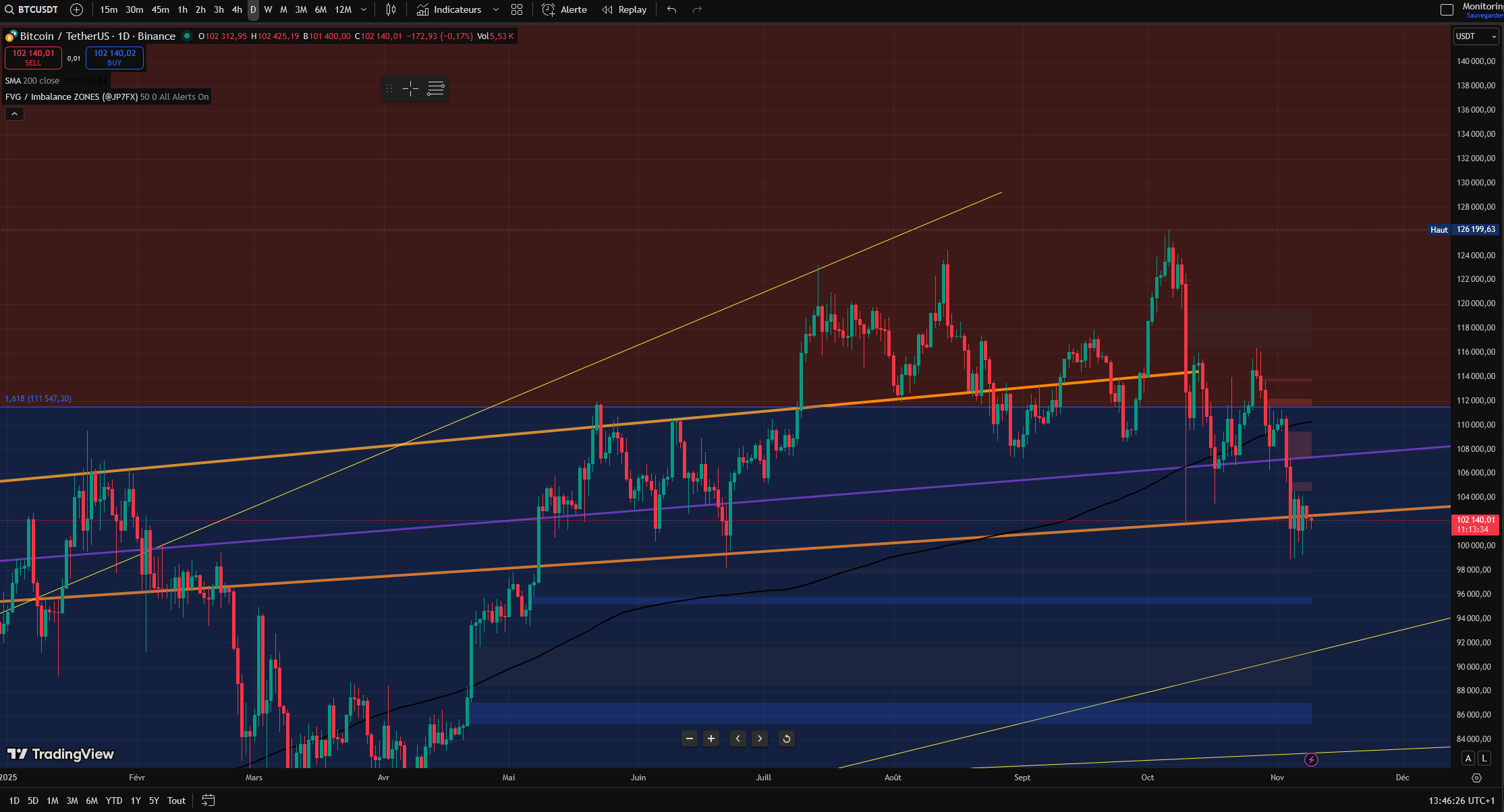Switch to the 4h timeframe
This screenshot has width=1504, height=812.
[237, 9]
